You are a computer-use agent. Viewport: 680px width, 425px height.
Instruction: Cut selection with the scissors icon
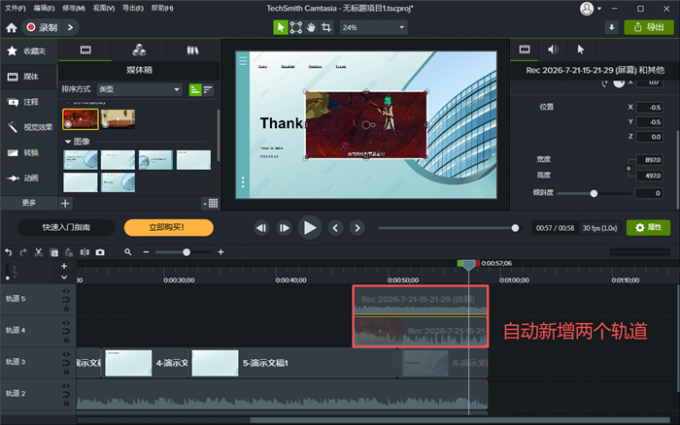tap(39, 252)
